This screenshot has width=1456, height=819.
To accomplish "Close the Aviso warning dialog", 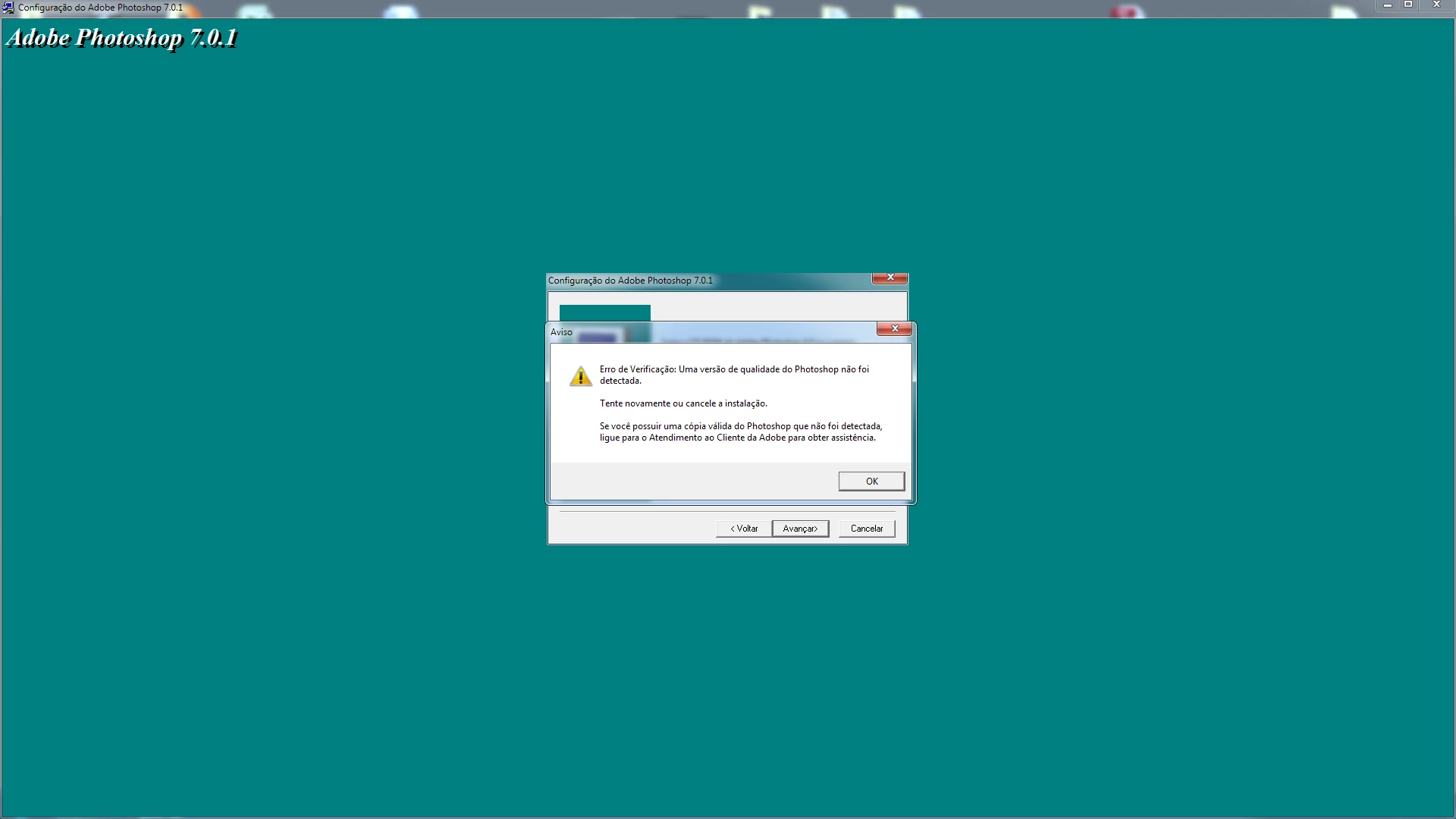I will point(894,328).
